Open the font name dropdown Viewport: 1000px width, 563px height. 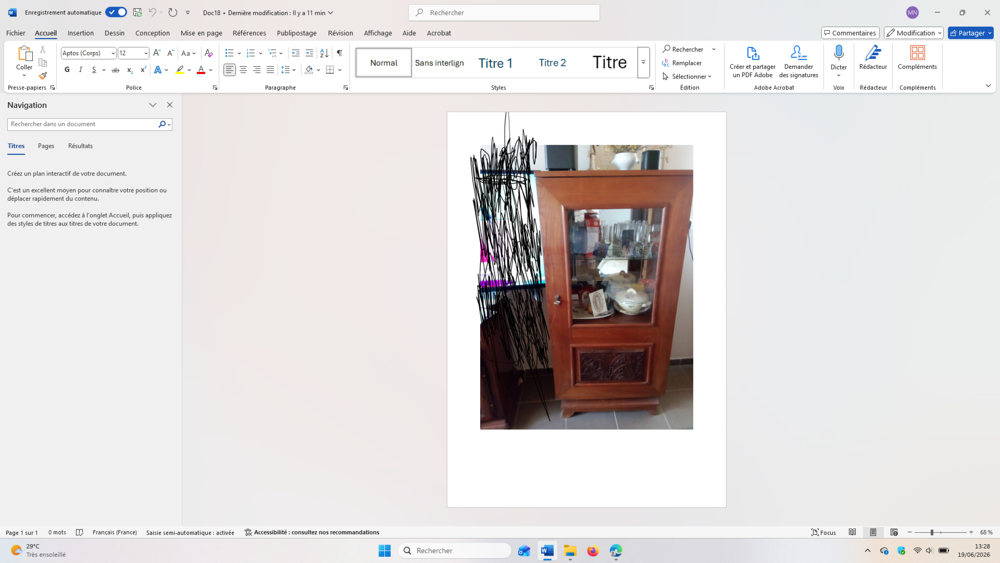pyautogui.click(x=113, y=54)
